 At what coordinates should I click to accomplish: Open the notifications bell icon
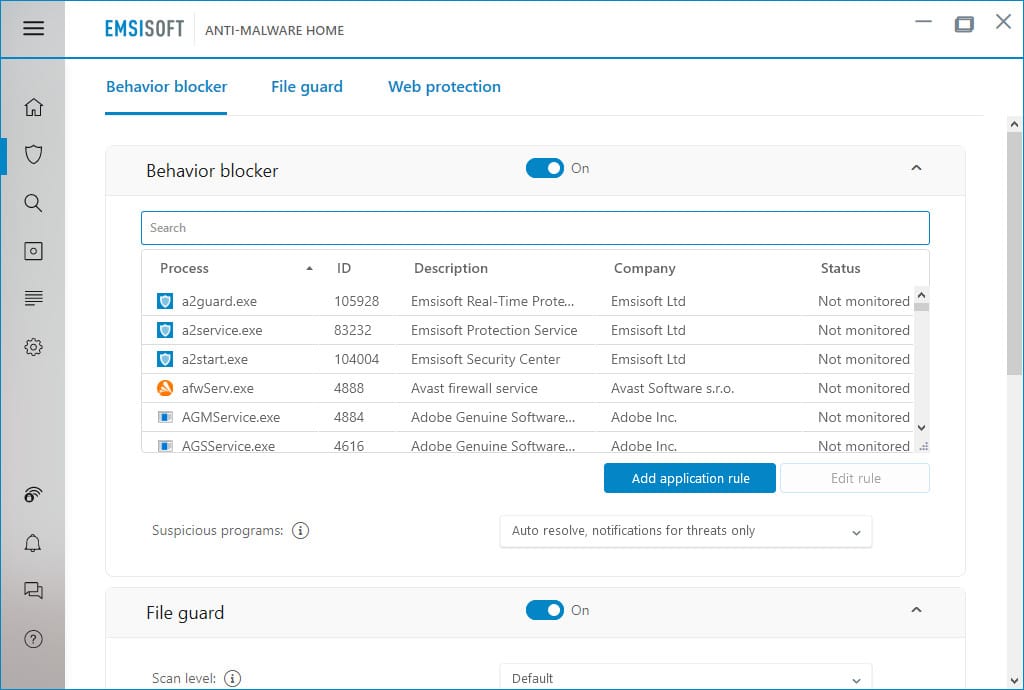tap(33, 543)
